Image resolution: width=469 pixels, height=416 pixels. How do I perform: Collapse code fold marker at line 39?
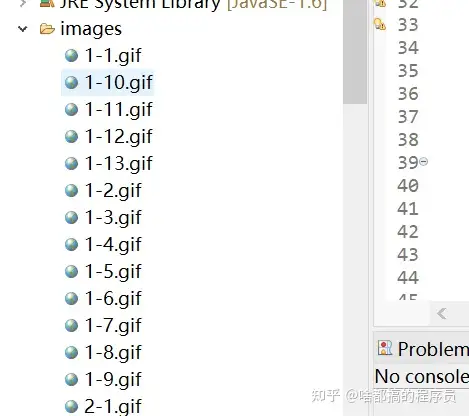[423, 162]
